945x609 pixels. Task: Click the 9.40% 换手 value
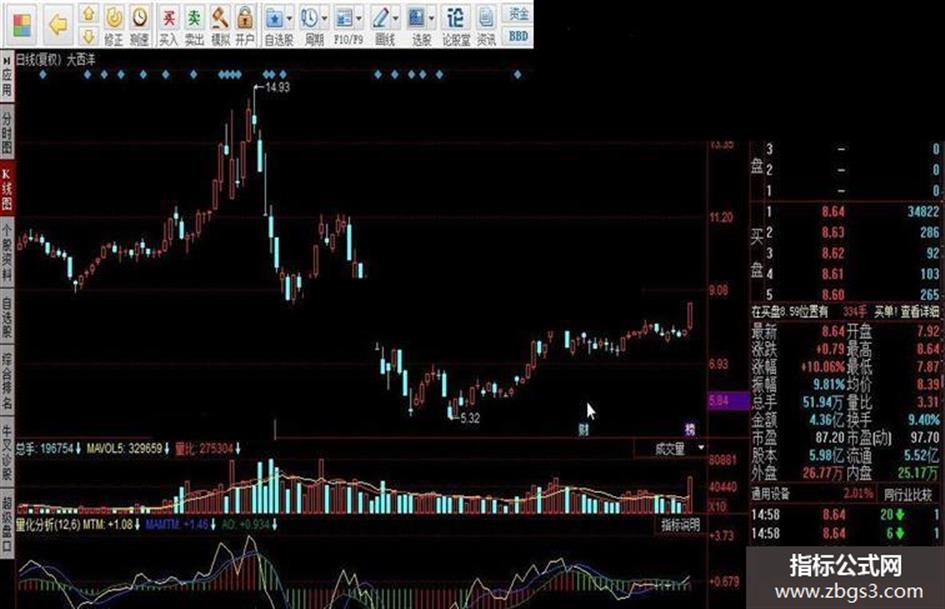pos(924,419)
